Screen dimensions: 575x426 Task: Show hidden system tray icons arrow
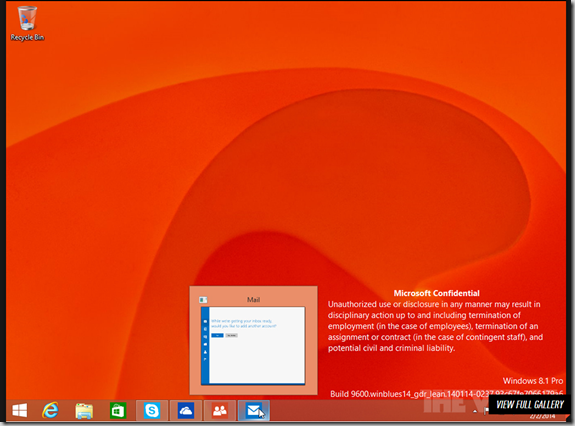475,411
